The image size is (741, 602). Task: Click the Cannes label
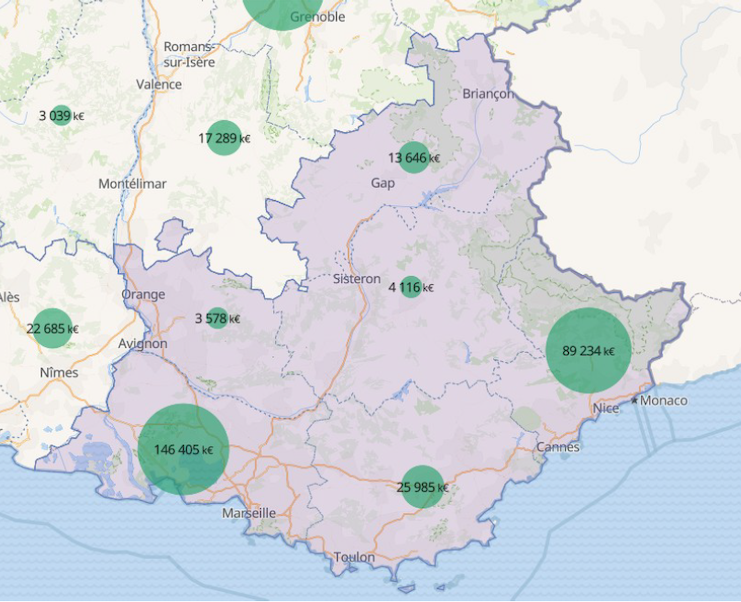click(x=557, y=447)
